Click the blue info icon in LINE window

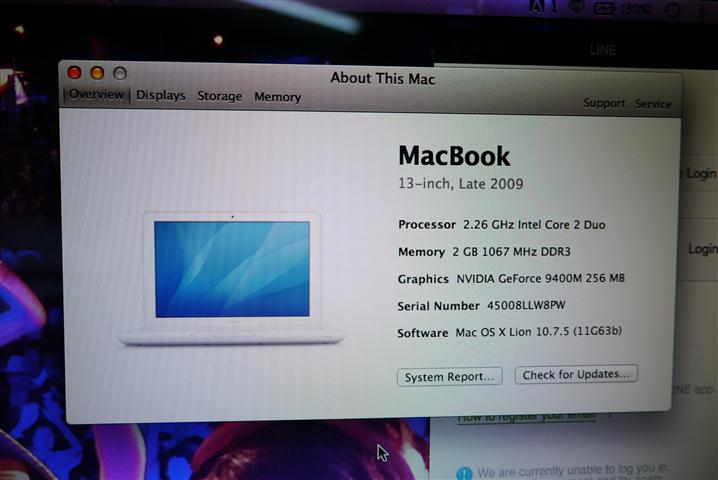tap(464, 473)
